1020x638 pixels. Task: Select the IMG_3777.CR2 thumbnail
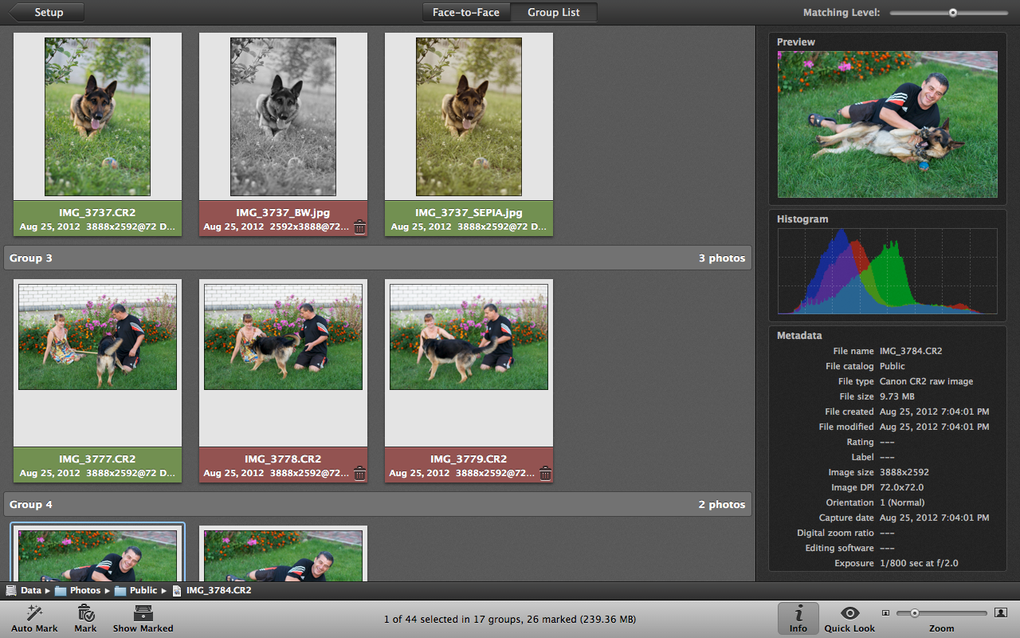click(x=98, y=337)
